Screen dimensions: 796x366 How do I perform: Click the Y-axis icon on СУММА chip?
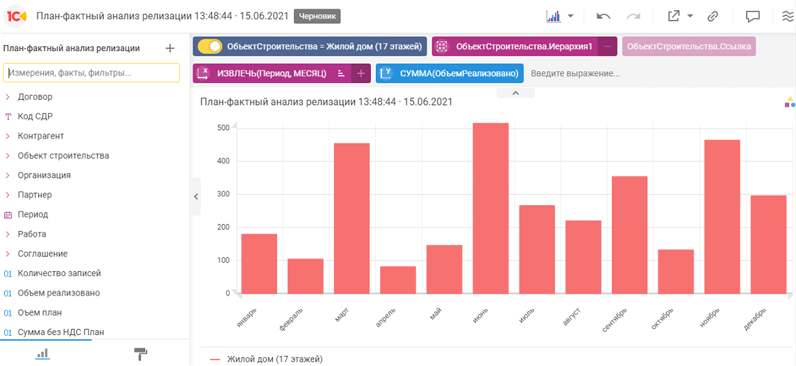pos(386,73)
